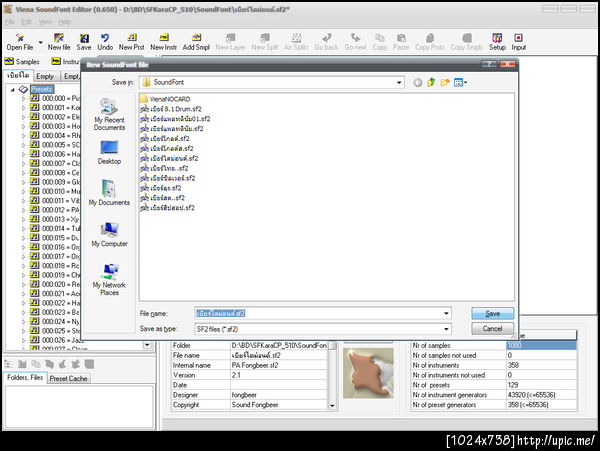
Task: Expand preset 000:000 tree node
Action: click(23, 98)
